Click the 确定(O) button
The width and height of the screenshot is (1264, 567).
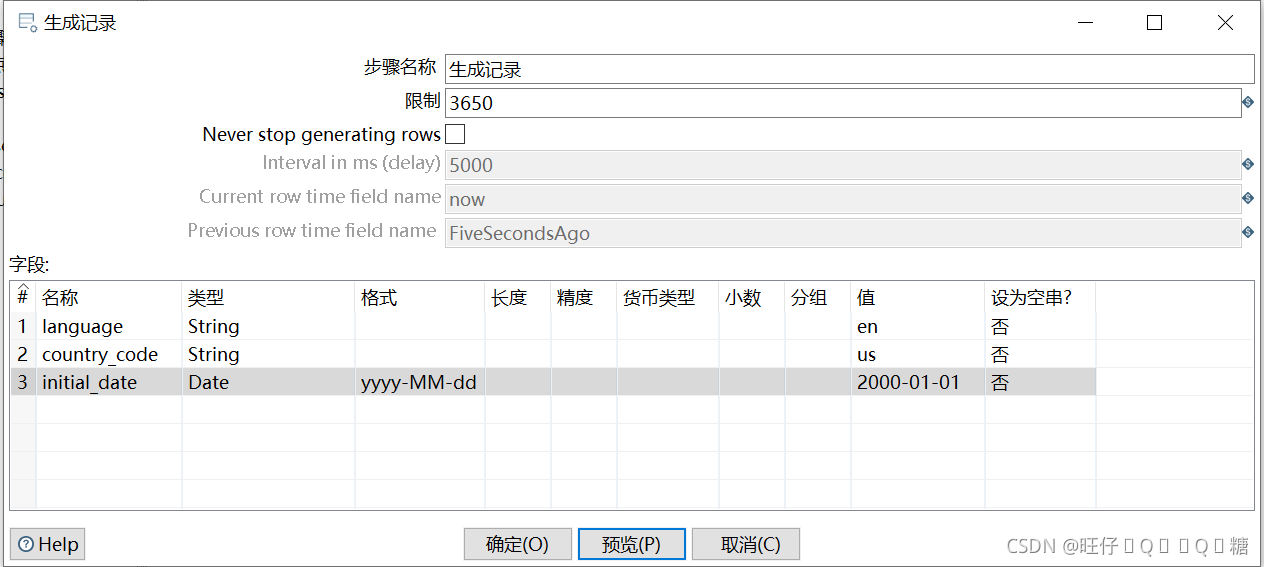(x=518, y=544)
